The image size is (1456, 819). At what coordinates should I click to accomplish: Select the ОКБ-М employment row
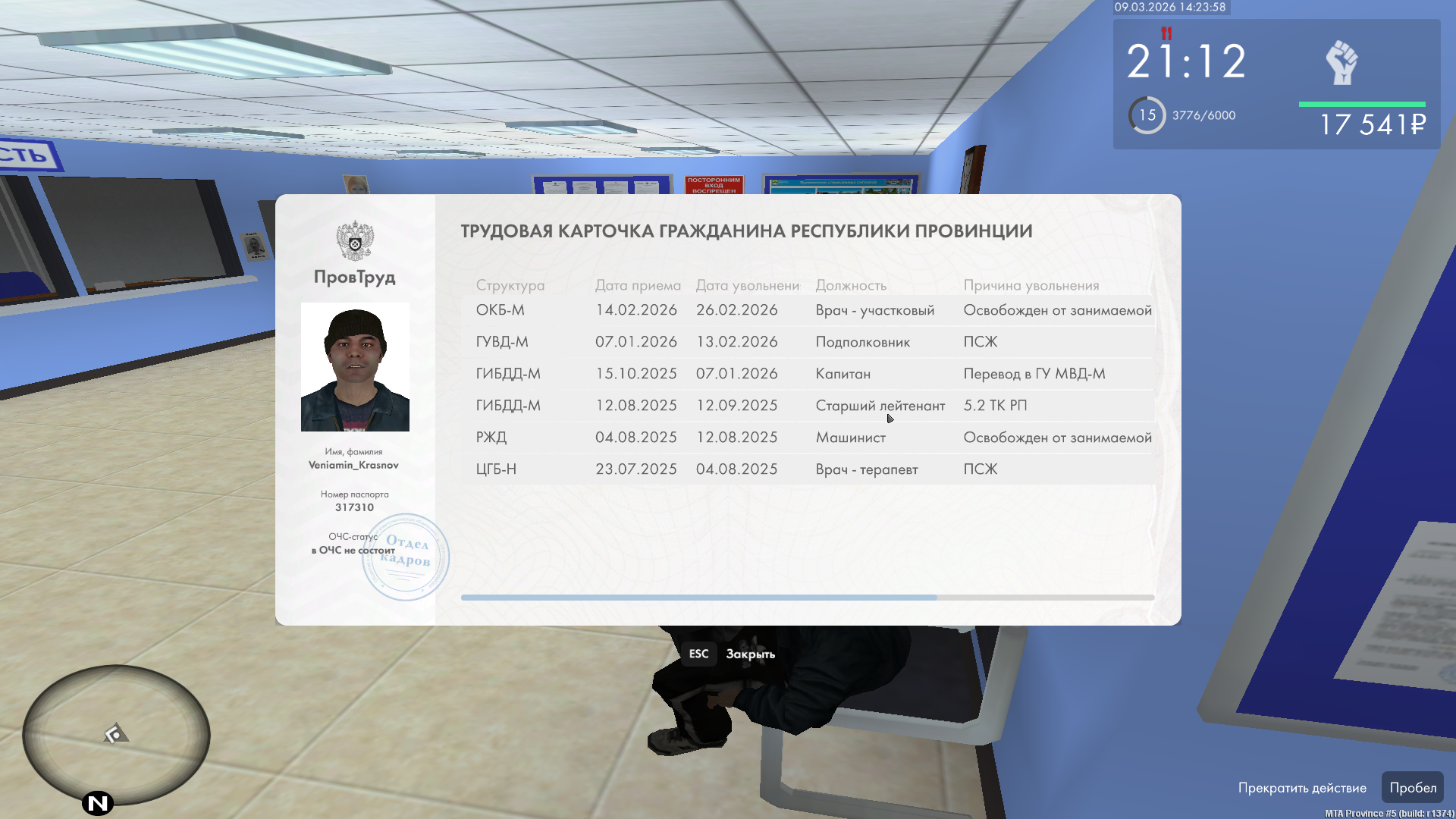pos(808,310)
